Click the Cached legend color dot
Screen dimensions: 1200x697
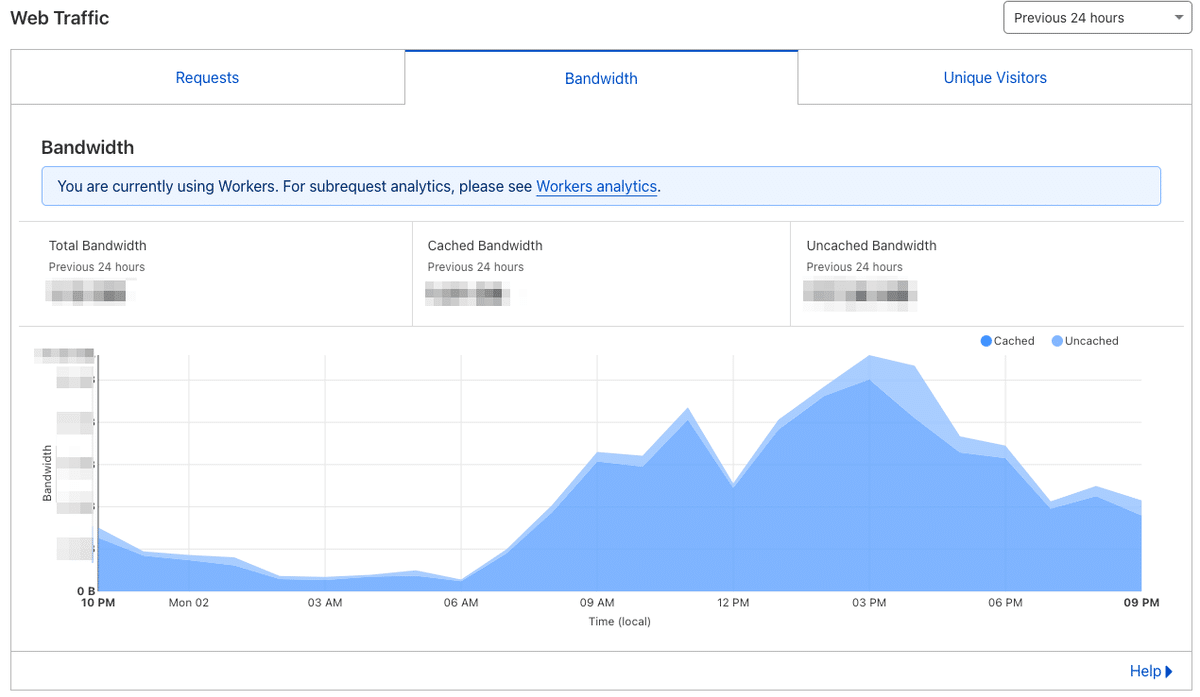point(986,341)
